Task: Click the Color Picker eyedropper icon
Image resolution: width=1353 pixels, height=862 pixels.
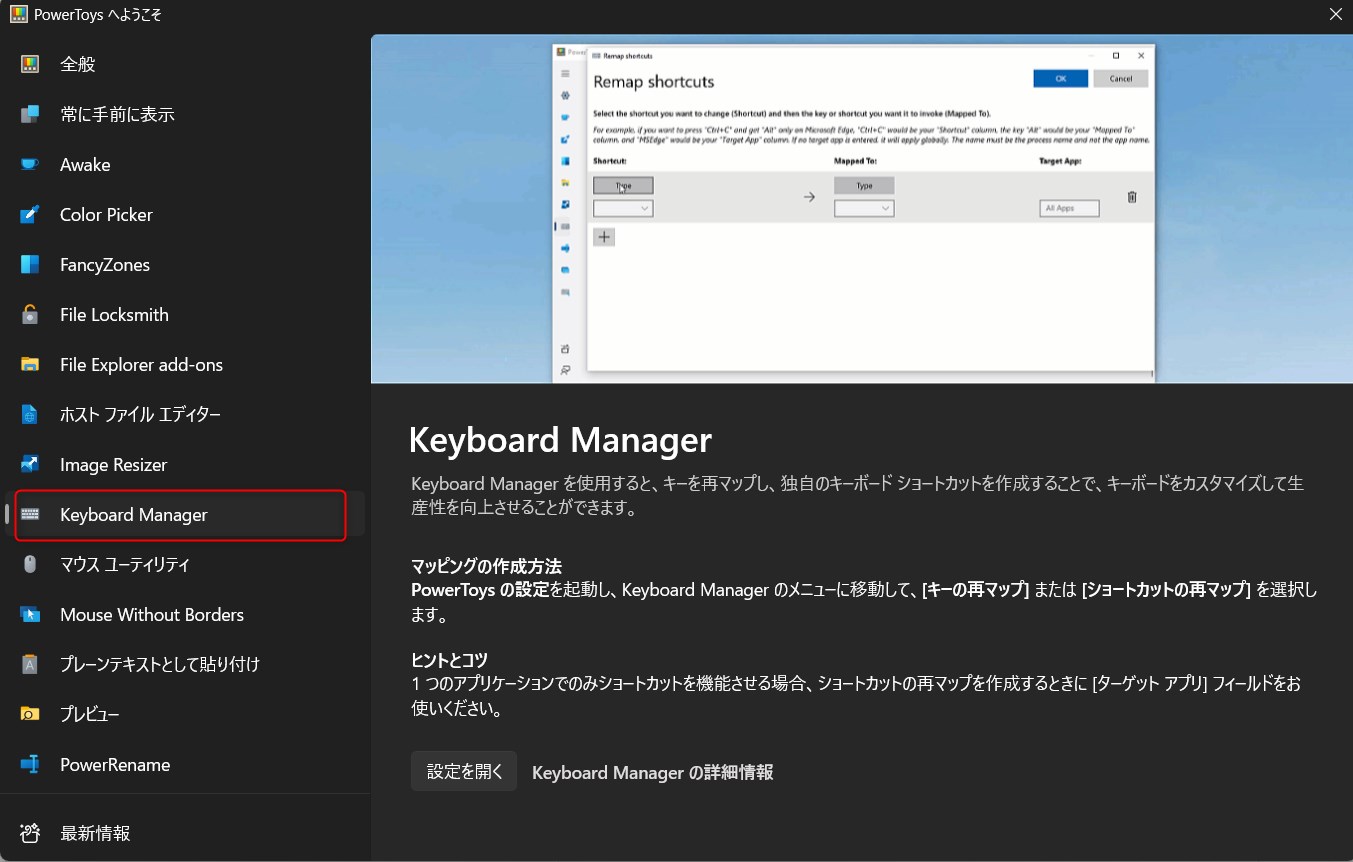Action: coord(30,214)
